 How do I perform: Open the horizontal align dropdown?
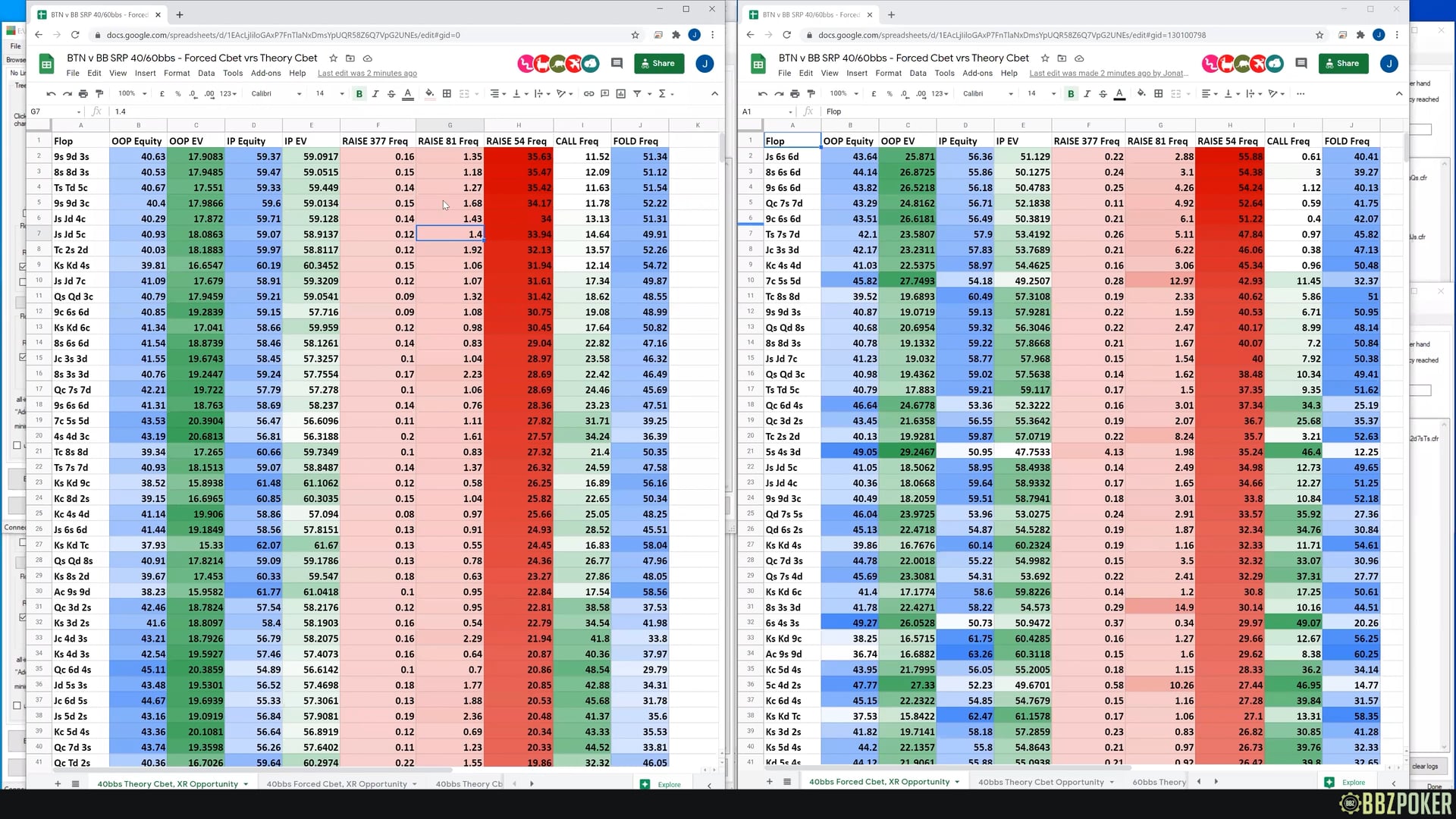[x=497, y=93]
